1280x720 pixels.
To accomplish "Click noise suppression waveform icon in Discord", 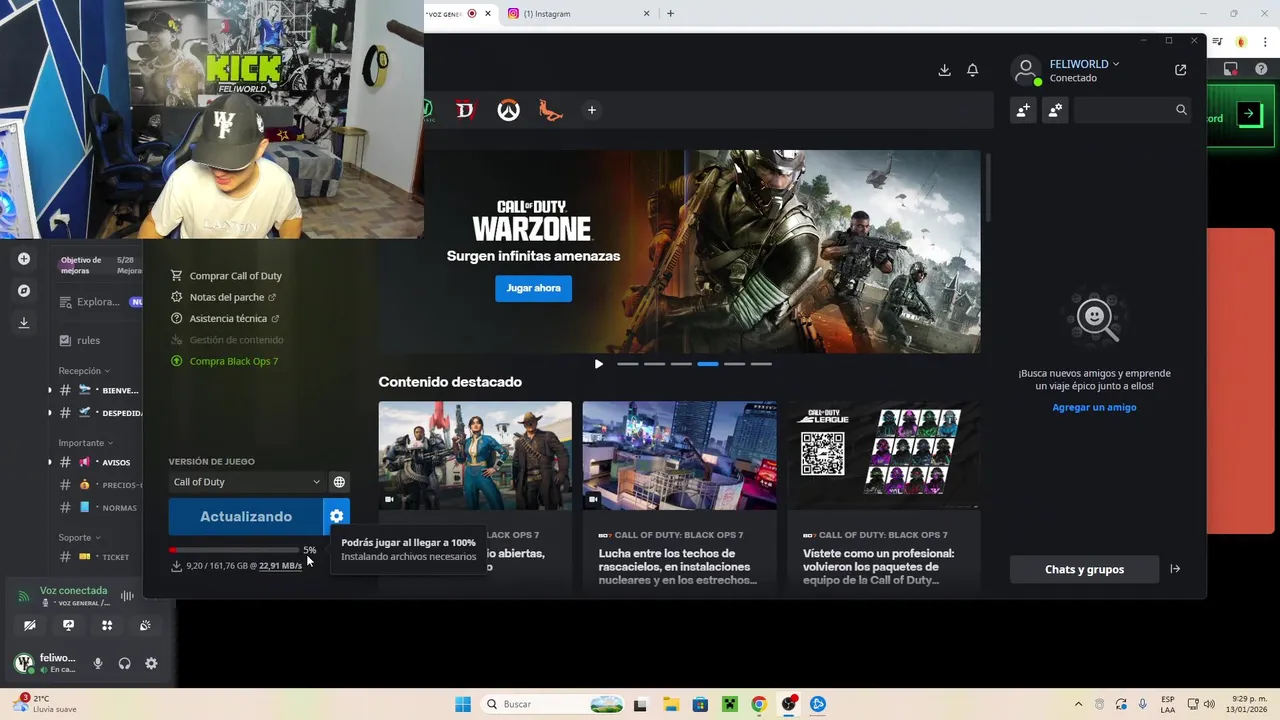I will coord(127,596).
